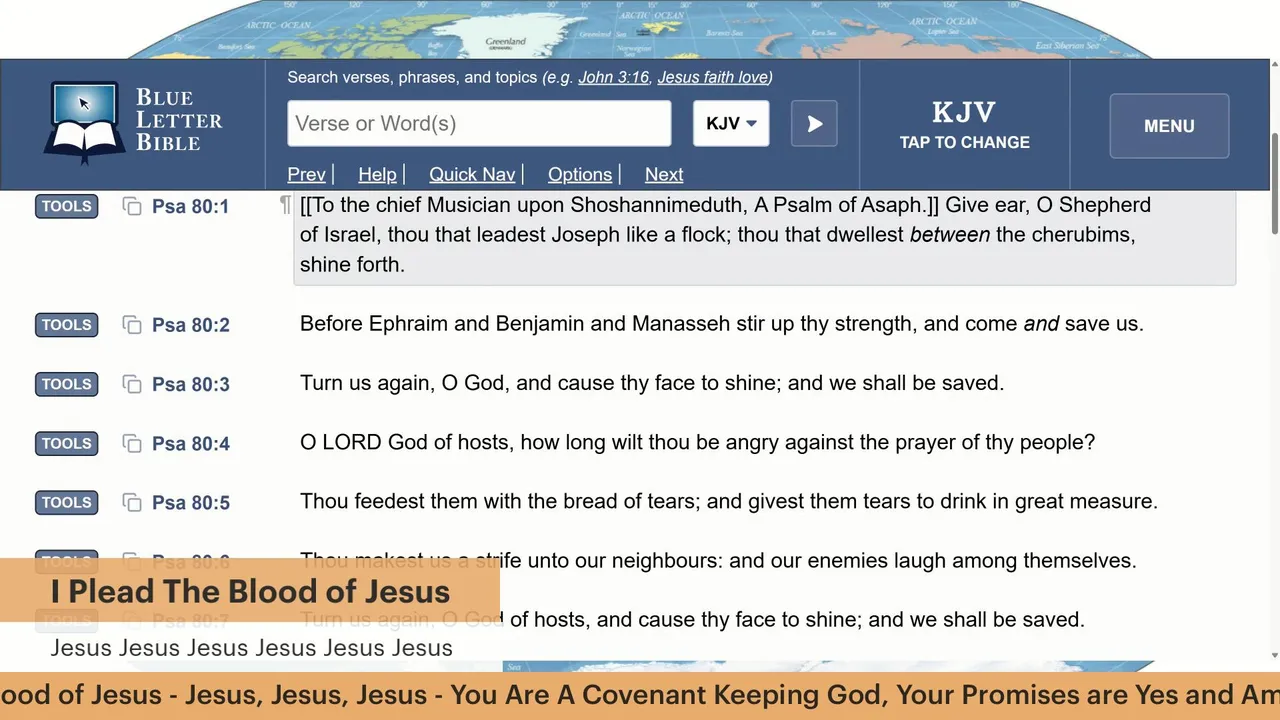Click verse text "Turn us again, O God, and cause"

[652, 383]
